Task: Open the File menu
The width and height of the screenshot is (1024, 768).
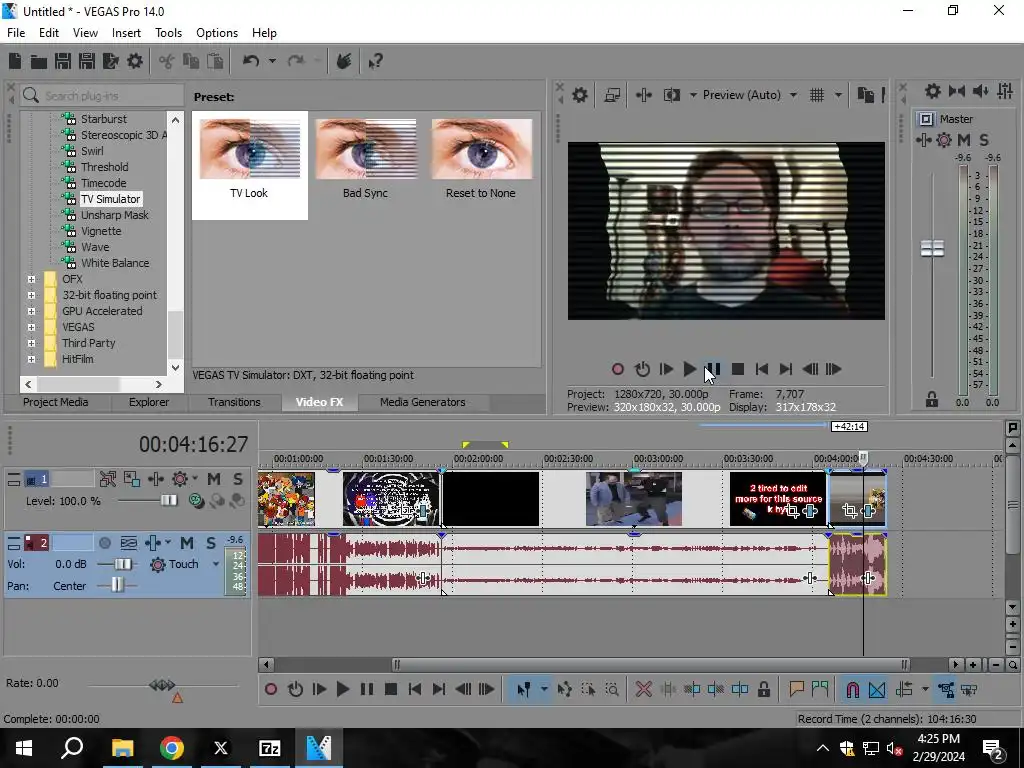Action: (x=16, y=33)
